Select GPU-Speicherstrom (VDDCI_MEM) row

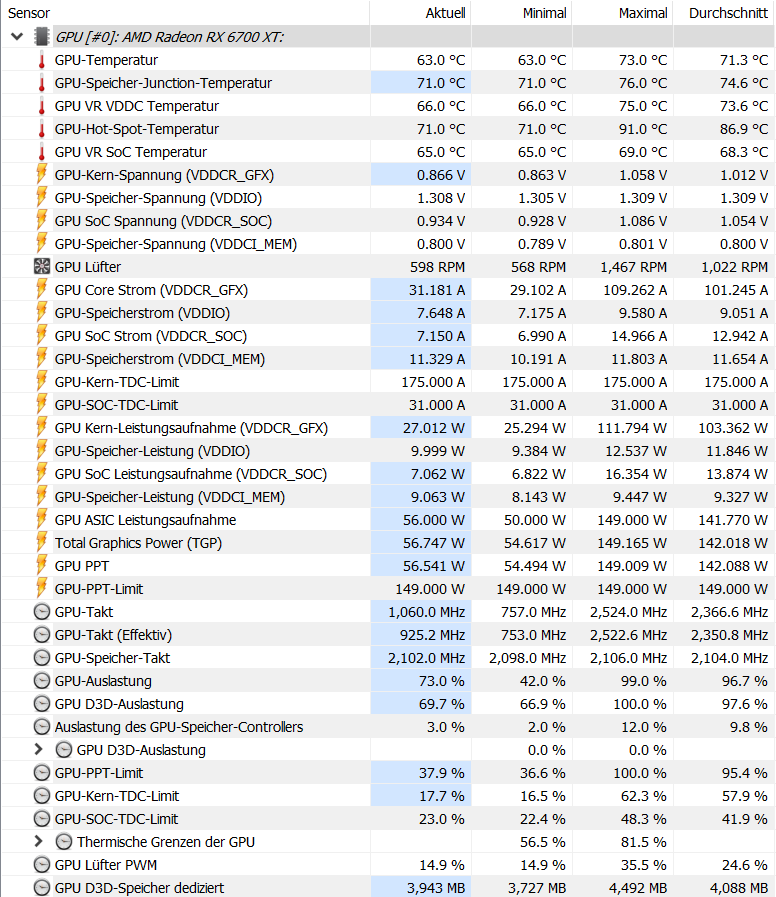(x=387, y=359)
